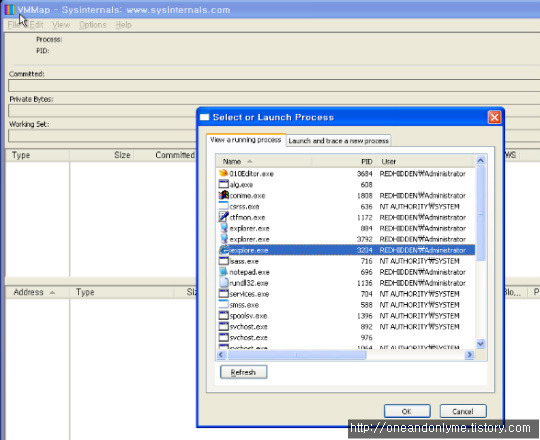Image resolution: width=540 pixels, height=440 pixels.
Task: Click the Cancel button
Action: 463,411
